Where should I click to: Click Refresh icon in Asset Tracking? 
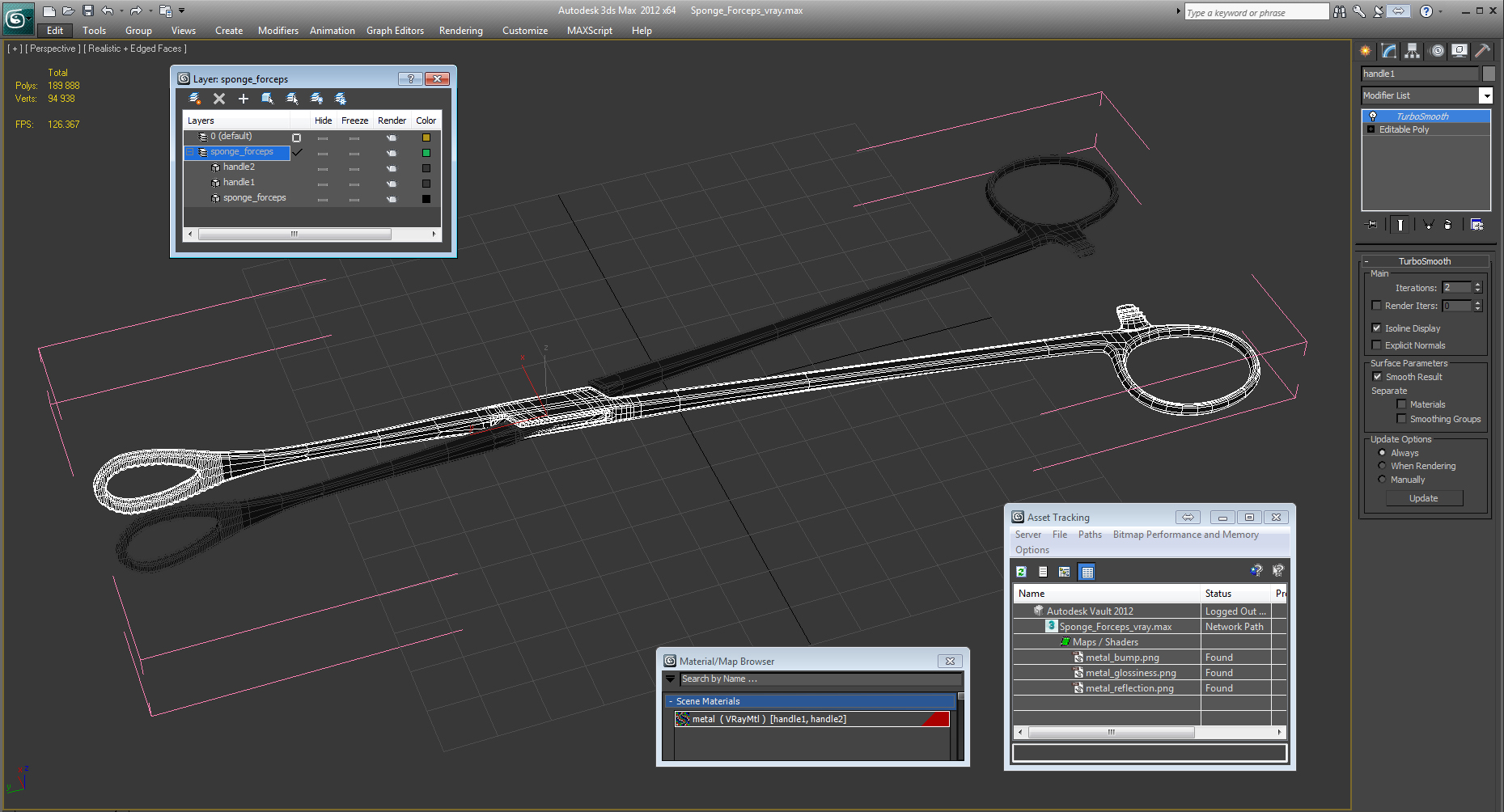tap(1022, 572)
